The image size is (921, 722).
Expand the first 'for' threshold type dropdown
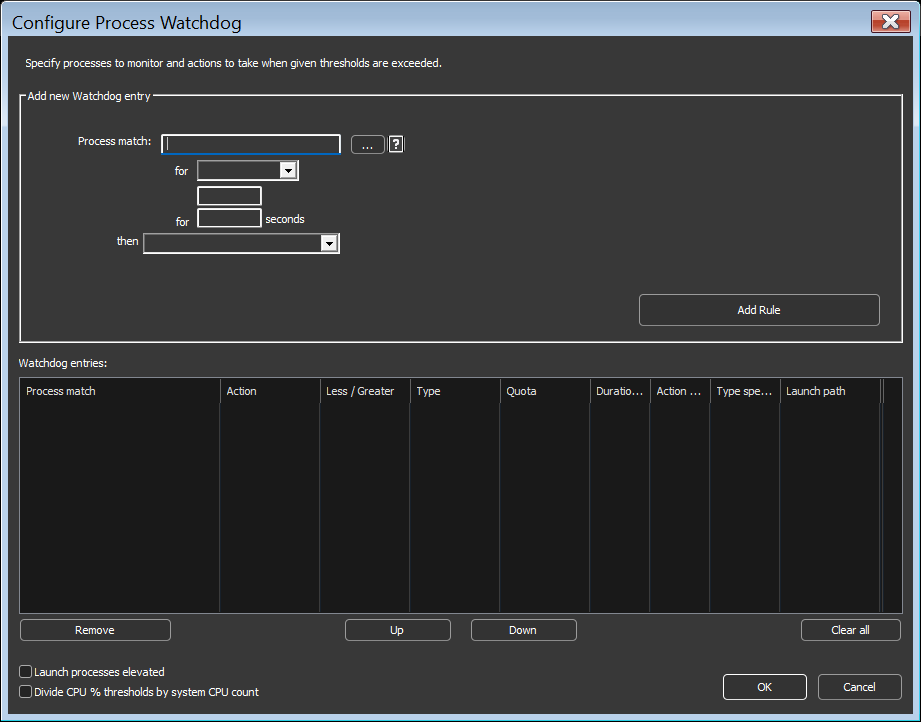(248, 170)
